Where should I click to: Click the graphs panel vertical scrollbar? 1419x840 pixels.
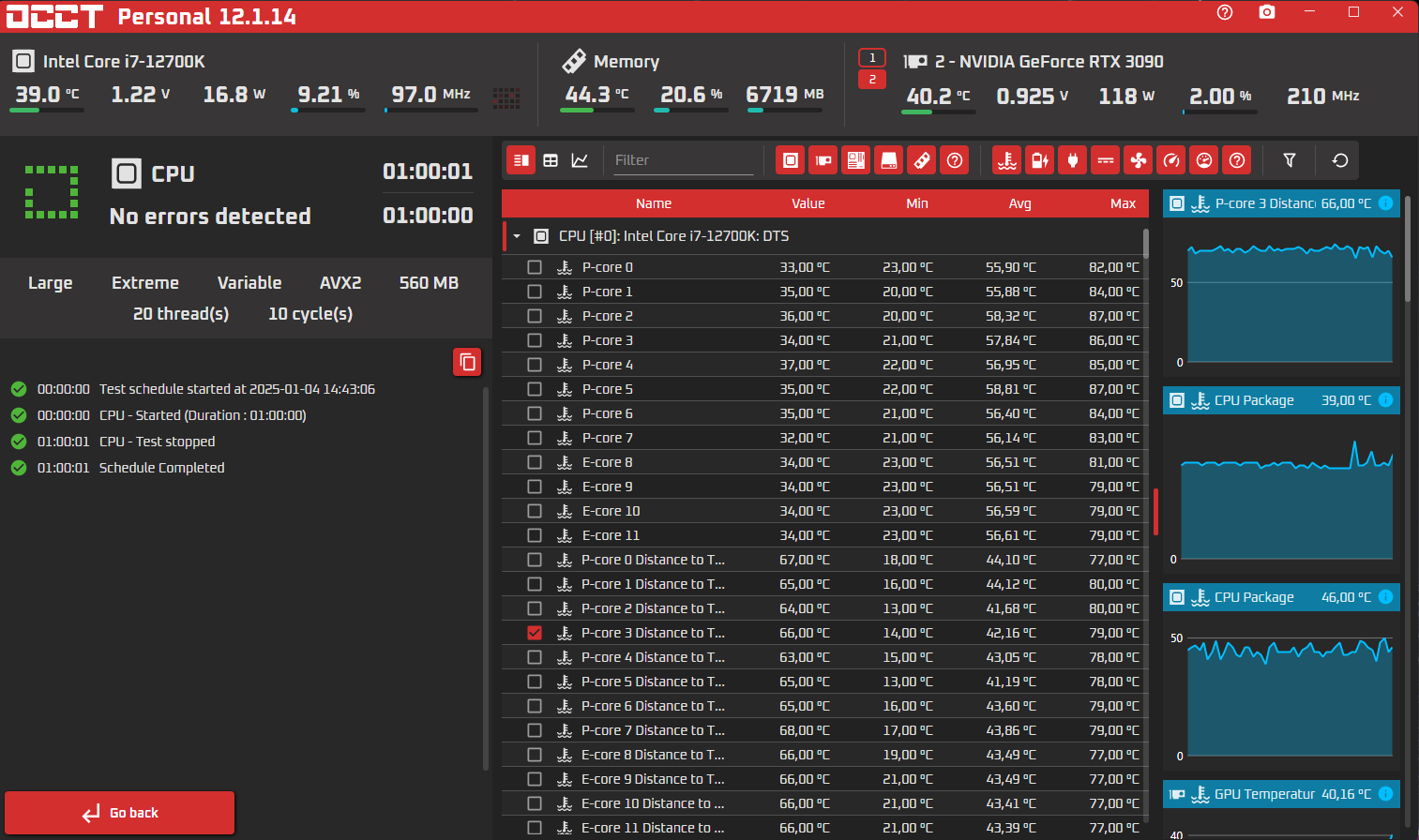coord(1407,247)
